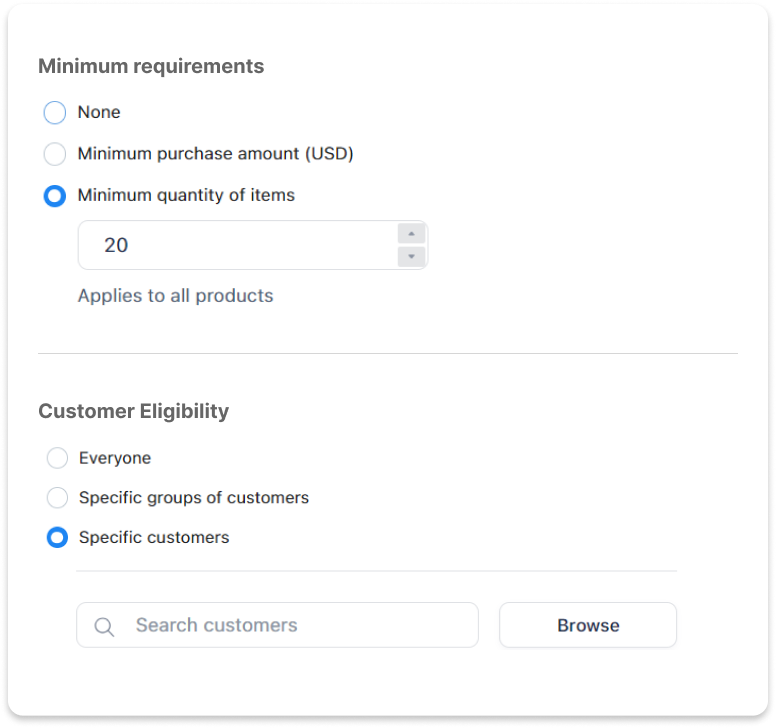Click the Customer Eligibility section heading

click(x=134, y=411)
